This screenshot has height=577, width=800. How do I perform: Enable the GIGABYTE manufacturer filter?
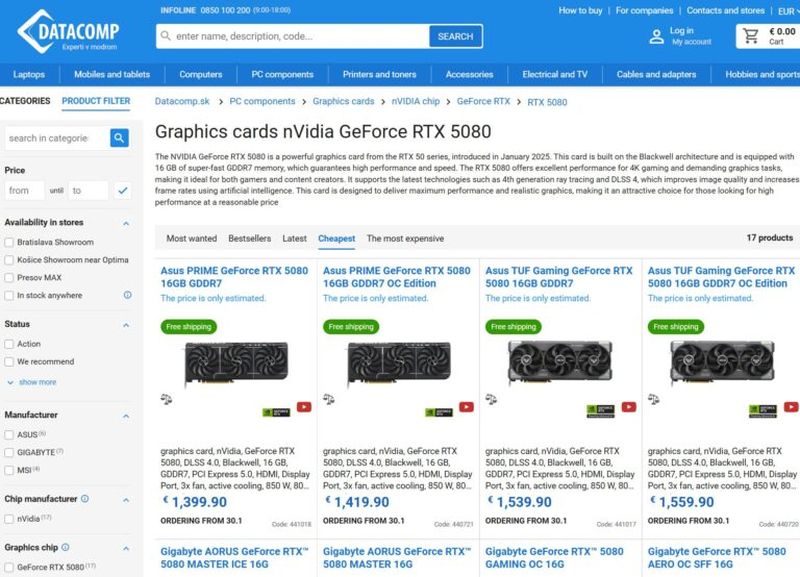click(9, 453)
